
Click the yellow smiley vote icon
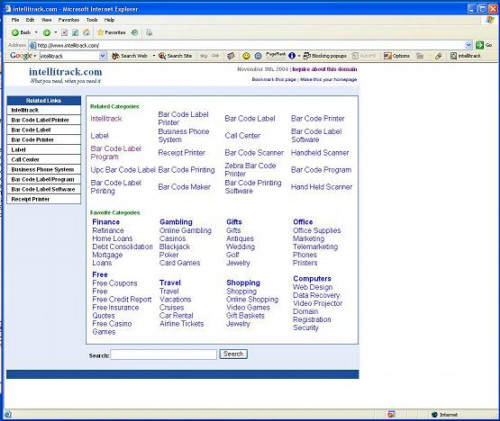(x=246, y=56)
